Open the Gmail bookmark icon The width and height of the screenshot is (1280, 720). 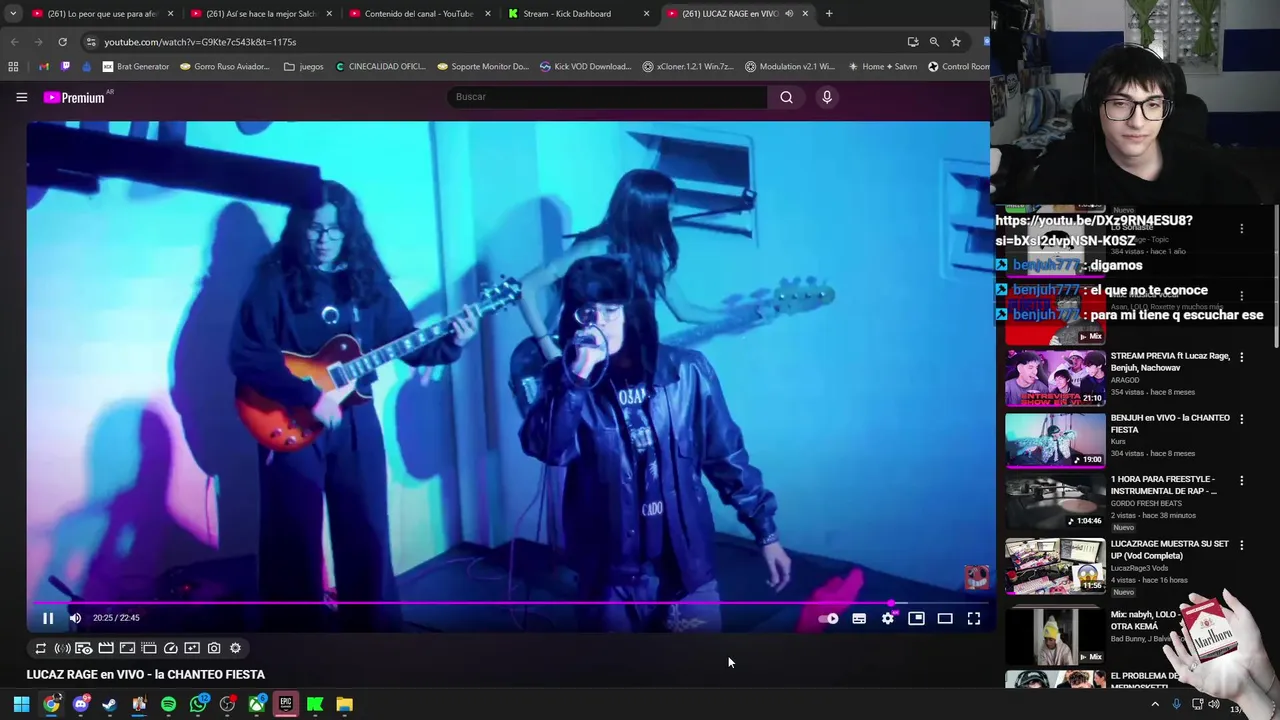click(44, 67)
